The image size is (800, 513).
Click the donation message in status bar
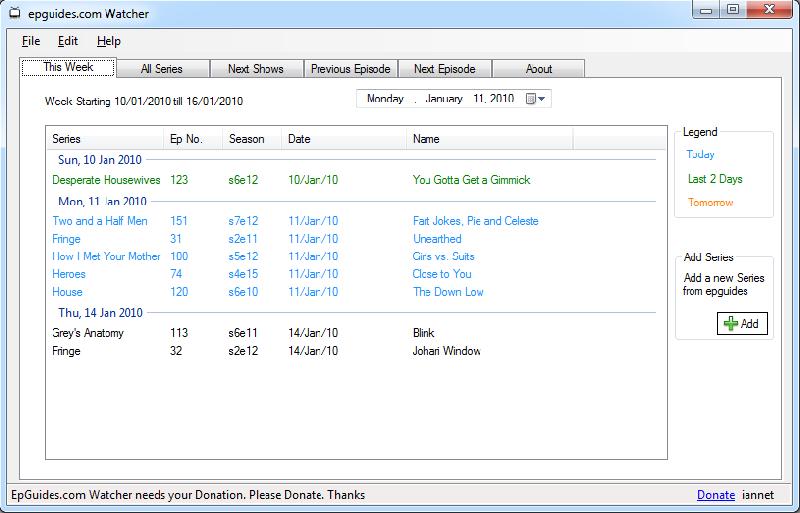[x=188, y=495]
